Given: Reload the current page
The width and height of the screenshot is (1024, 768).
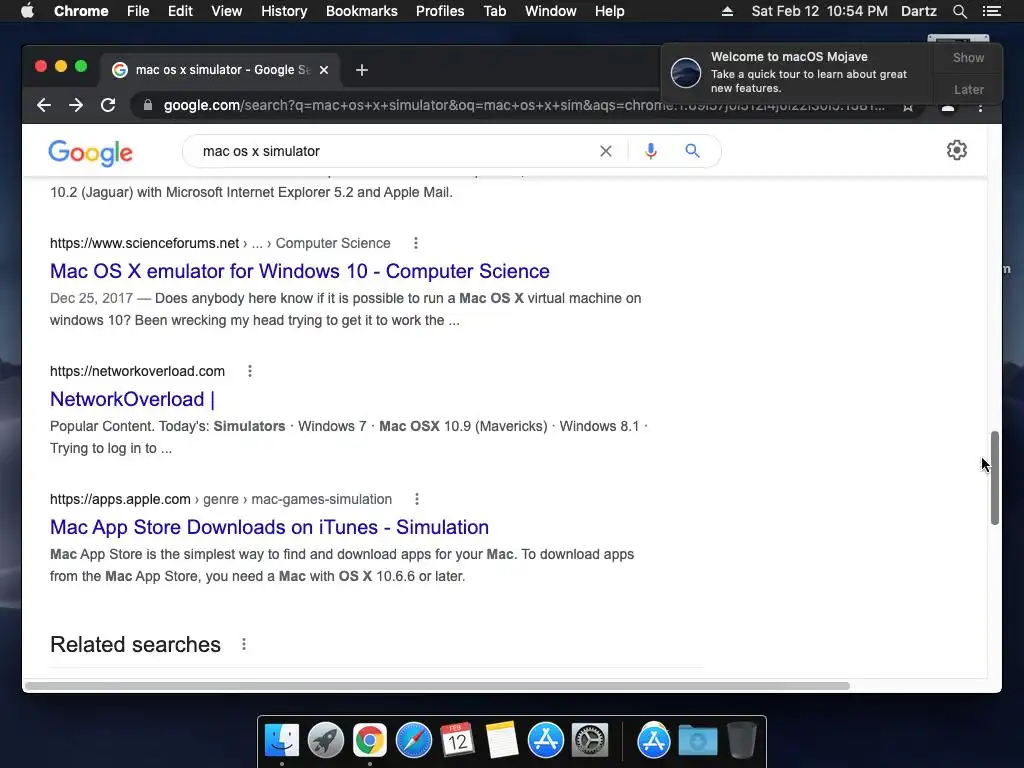Looking at the screenshot, I should point(108,105).
